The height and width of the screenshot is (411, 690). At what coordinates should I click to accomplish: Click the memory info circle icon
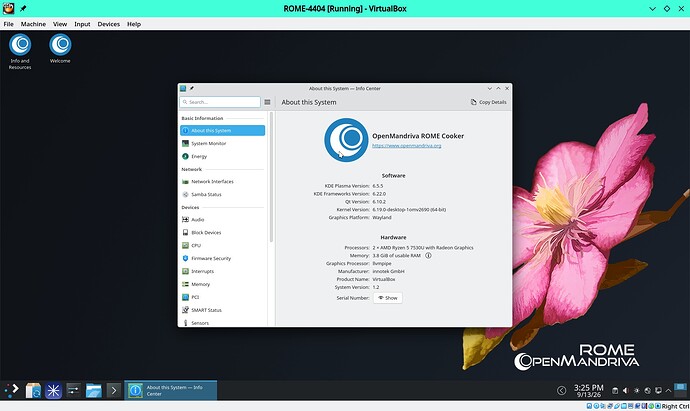coord(428,255)
